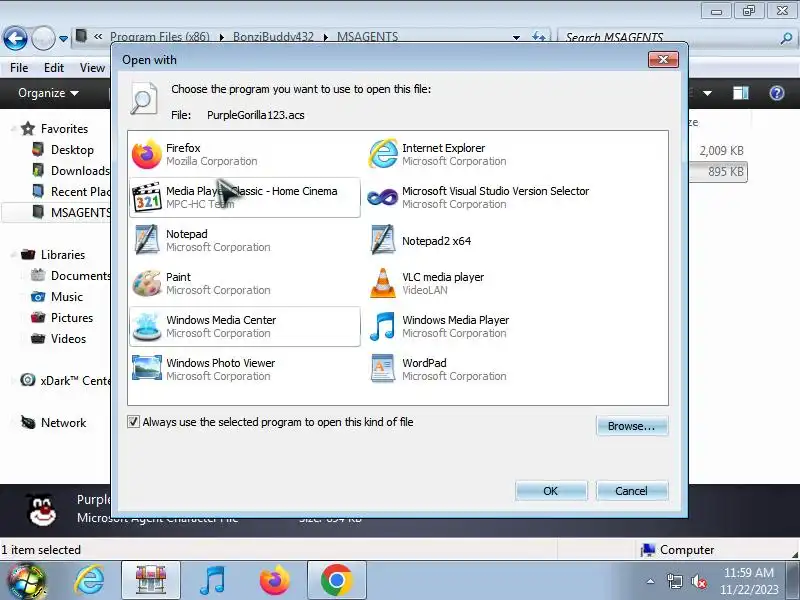Screen dimensions: 800x600
Task: Open the address bar history dropdown
Action: [516, 37]
